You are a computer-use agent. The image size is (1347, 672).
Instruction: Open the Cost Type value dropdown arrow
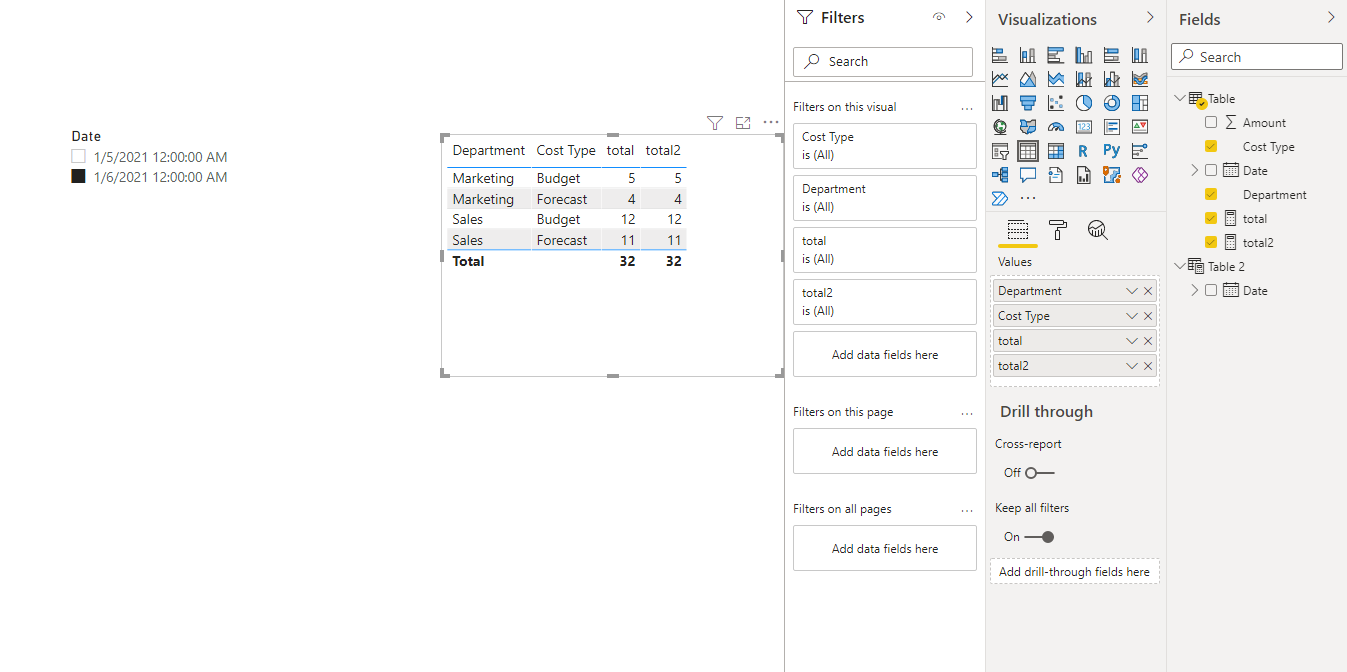click(x=1132, y=316)
